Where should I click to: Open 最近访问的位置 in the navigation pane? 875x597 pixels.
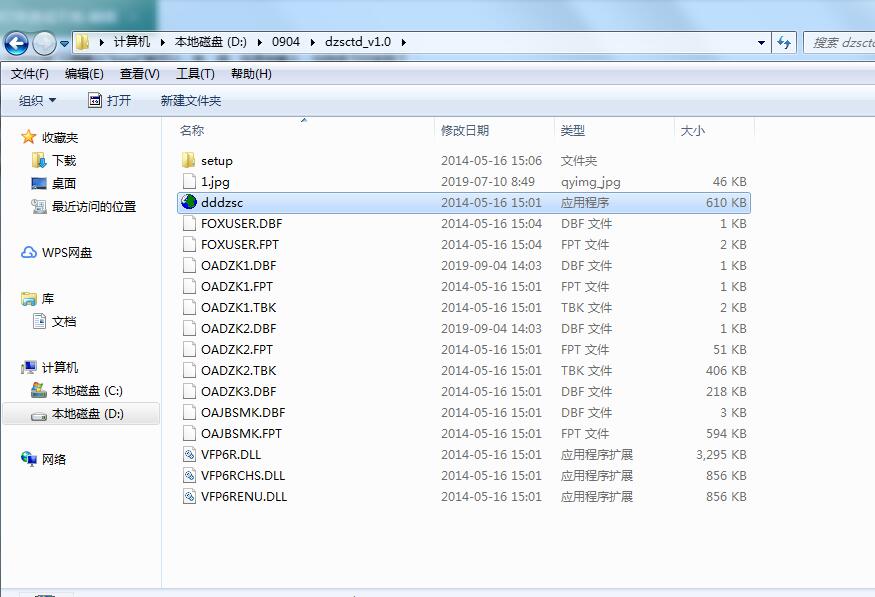pos(94,206)
